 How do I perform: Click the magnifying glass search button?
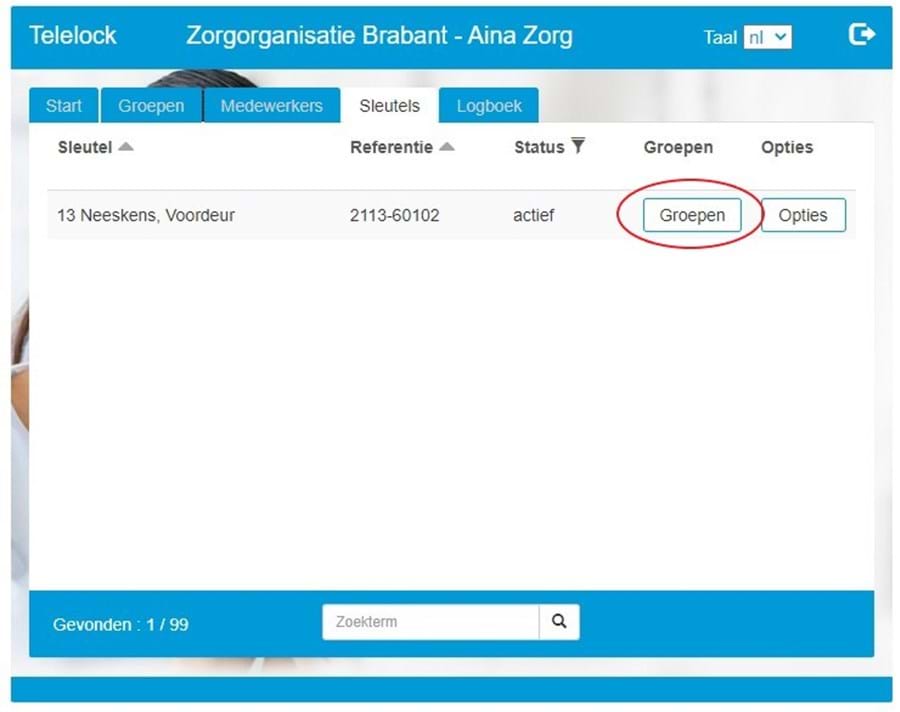click(x=559, y=622)
